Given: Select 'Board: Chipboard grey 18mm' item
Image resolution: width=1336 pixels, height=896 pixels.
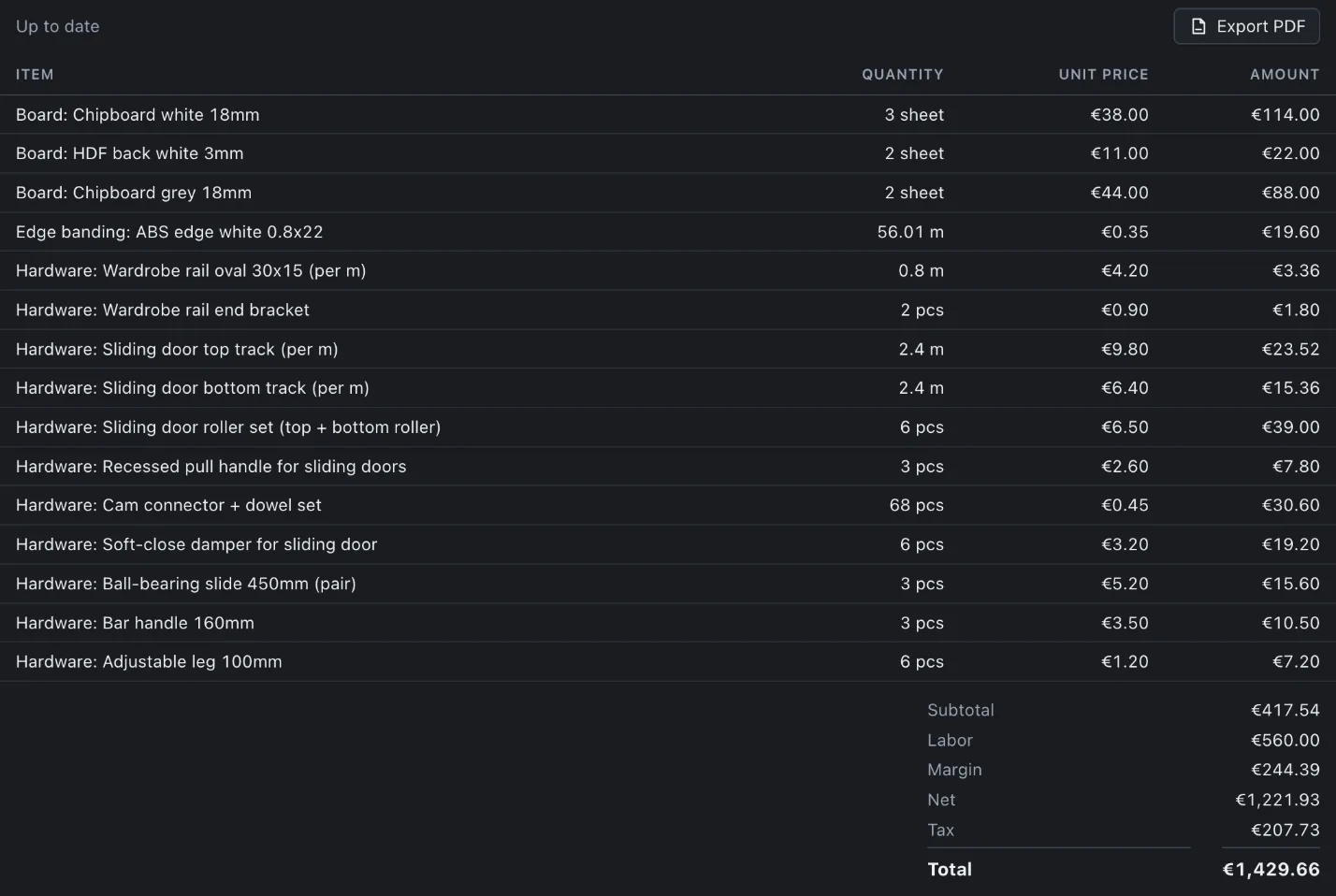Looking at the screenshot, I should (x=134, y=193).
